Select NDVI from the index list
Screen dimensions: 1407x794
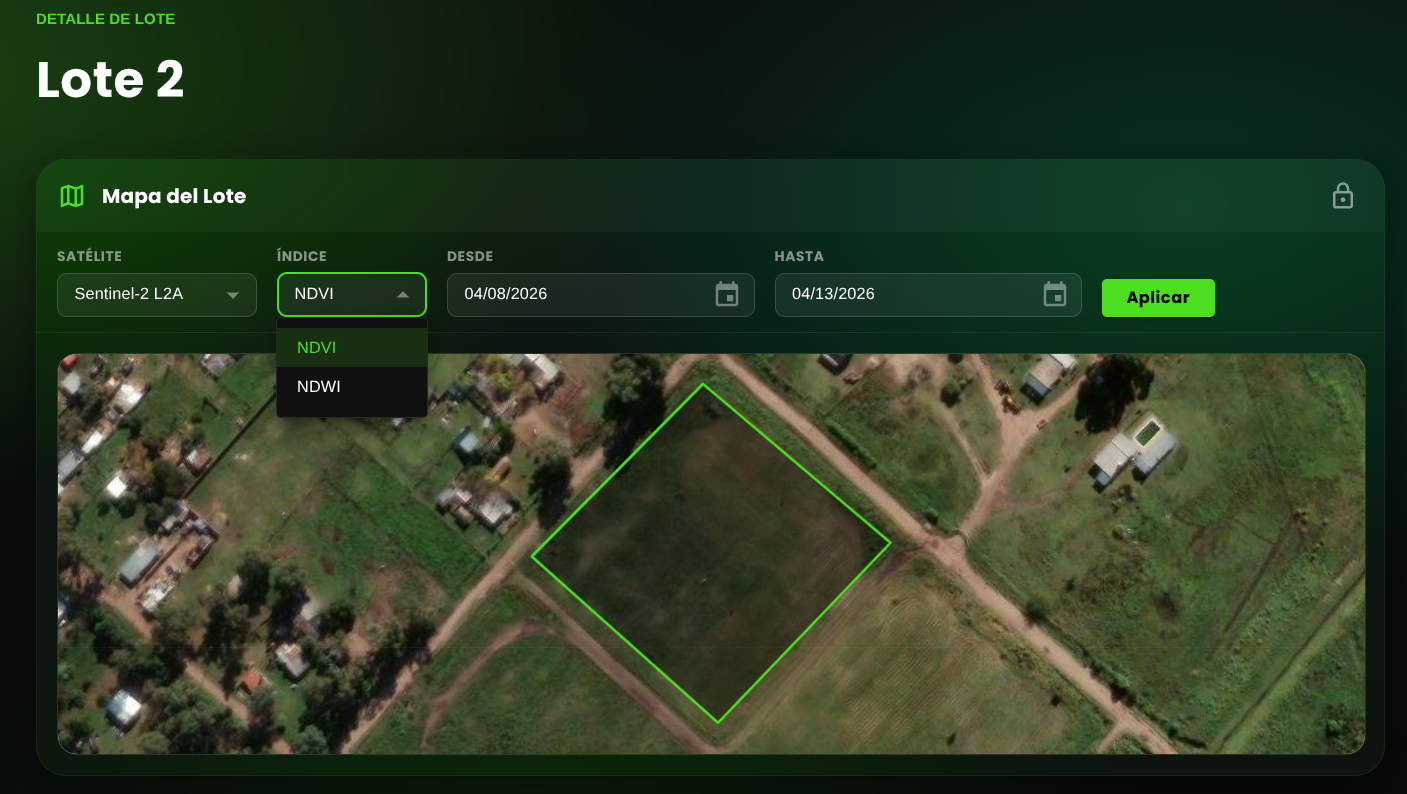click(x=352, y=348)
